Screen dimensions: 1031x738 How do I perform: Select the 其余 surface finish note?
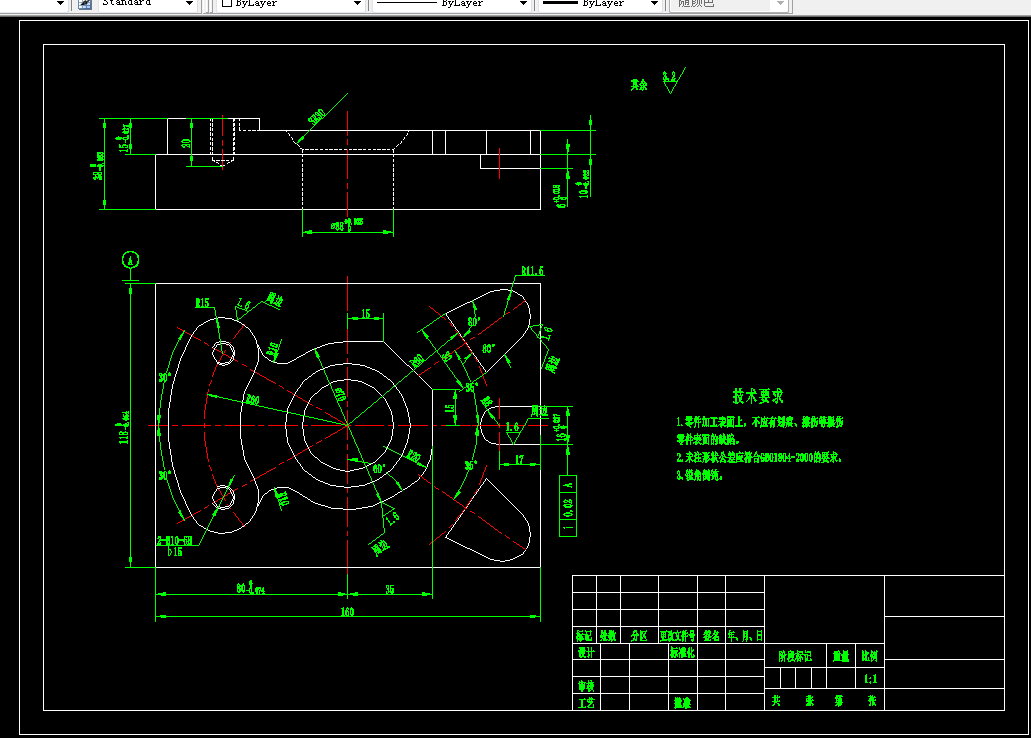(639, 85)
